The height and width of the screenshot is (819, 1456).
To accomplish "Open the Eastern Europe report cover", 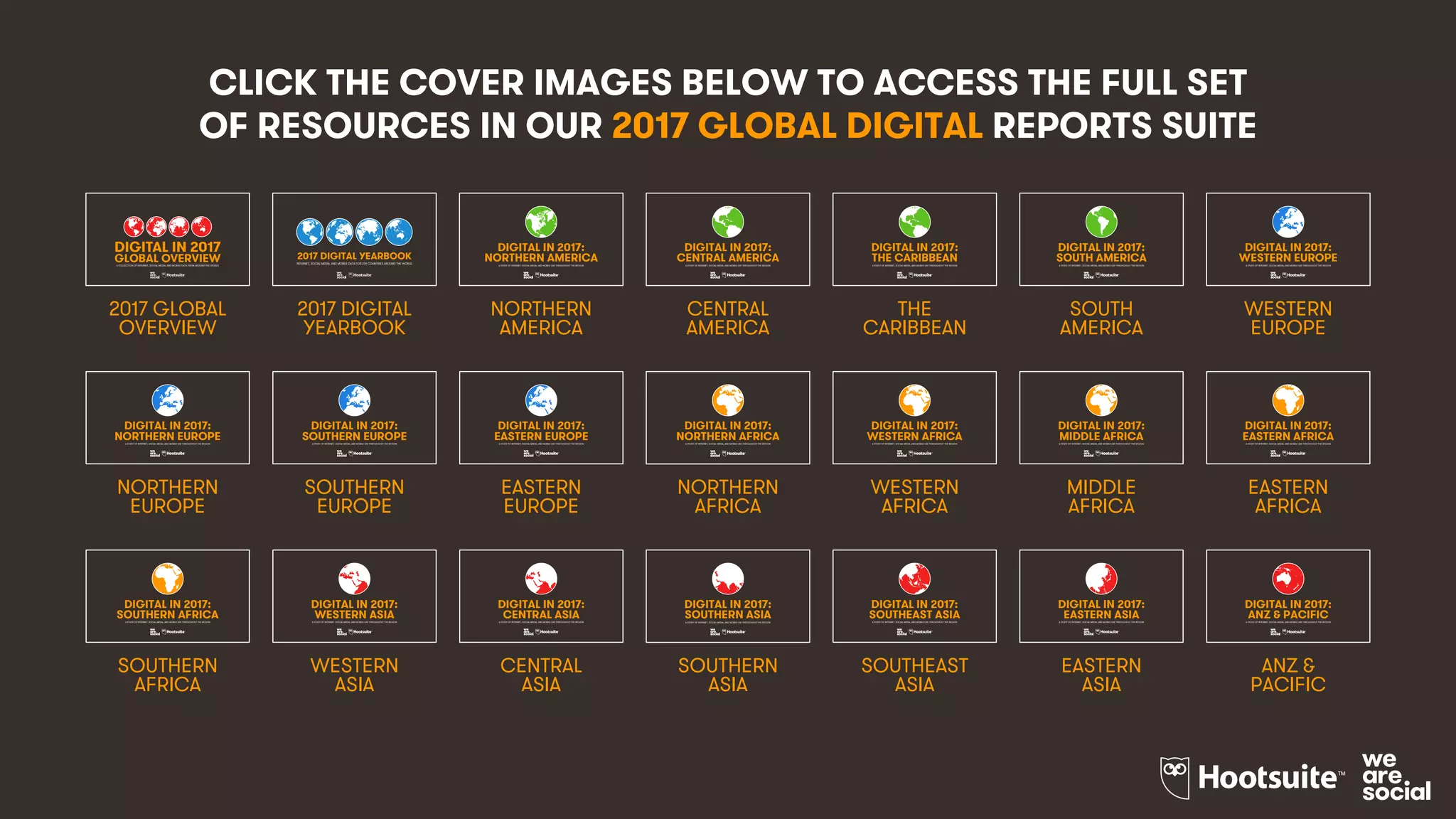I will coord(541,418).
